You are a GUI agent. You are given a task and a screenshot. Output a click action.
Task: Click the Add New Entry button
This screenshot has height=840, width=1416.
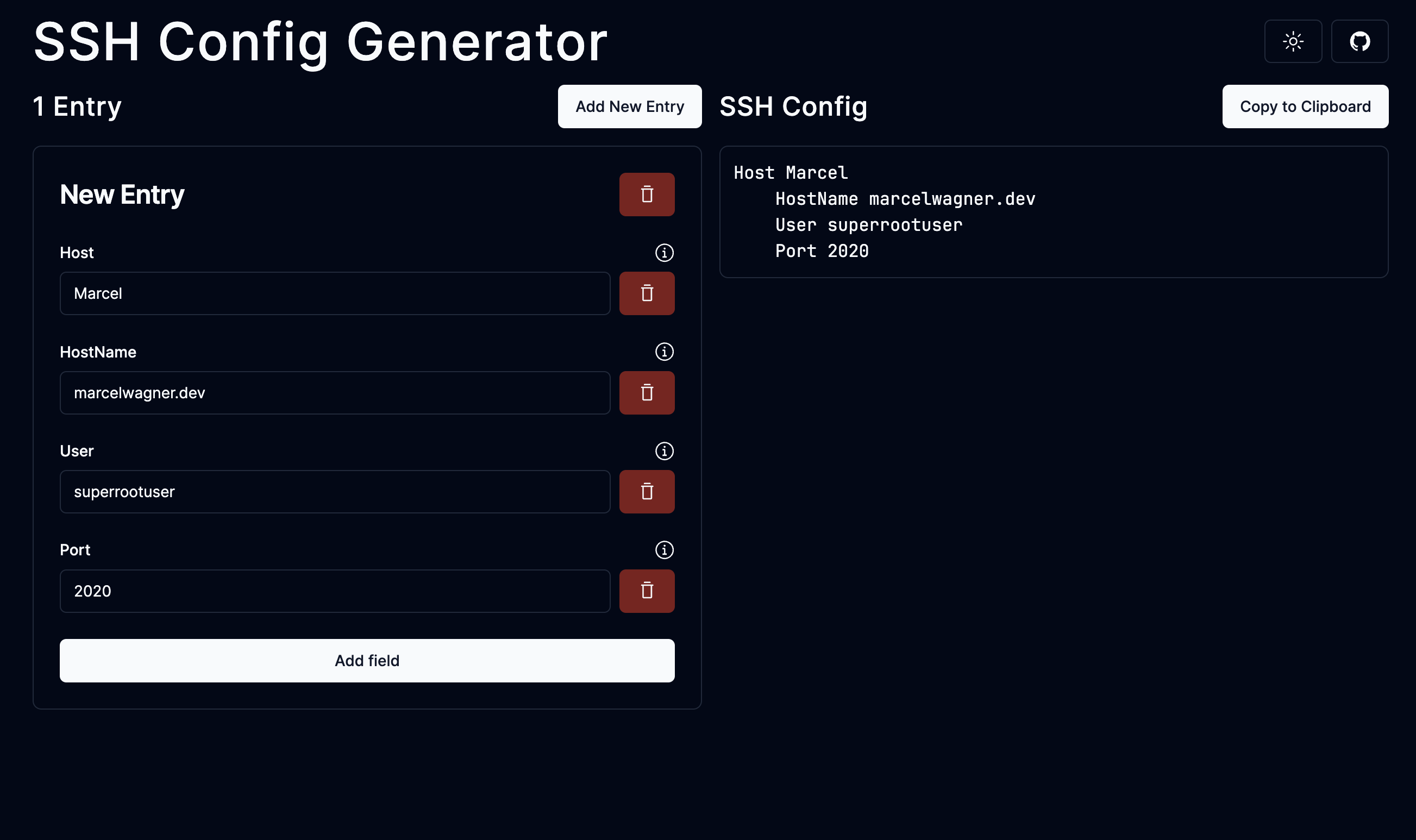click(x=629, y=106)
